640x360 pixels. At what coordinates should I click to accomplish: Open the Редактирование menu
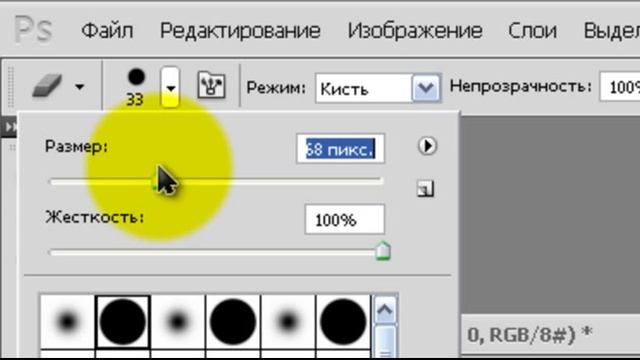tap(240, 31)
